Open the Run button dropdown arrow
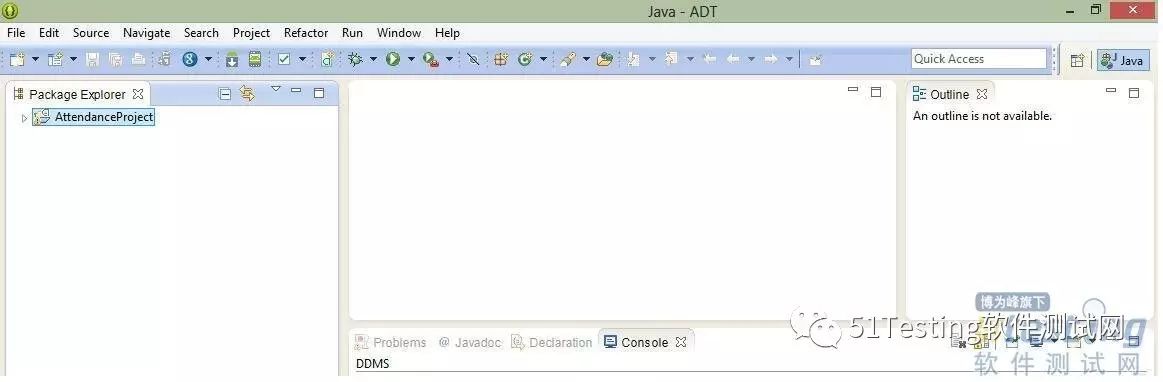The height and width of the screenshot is (382, 1163). click(411, 59)
